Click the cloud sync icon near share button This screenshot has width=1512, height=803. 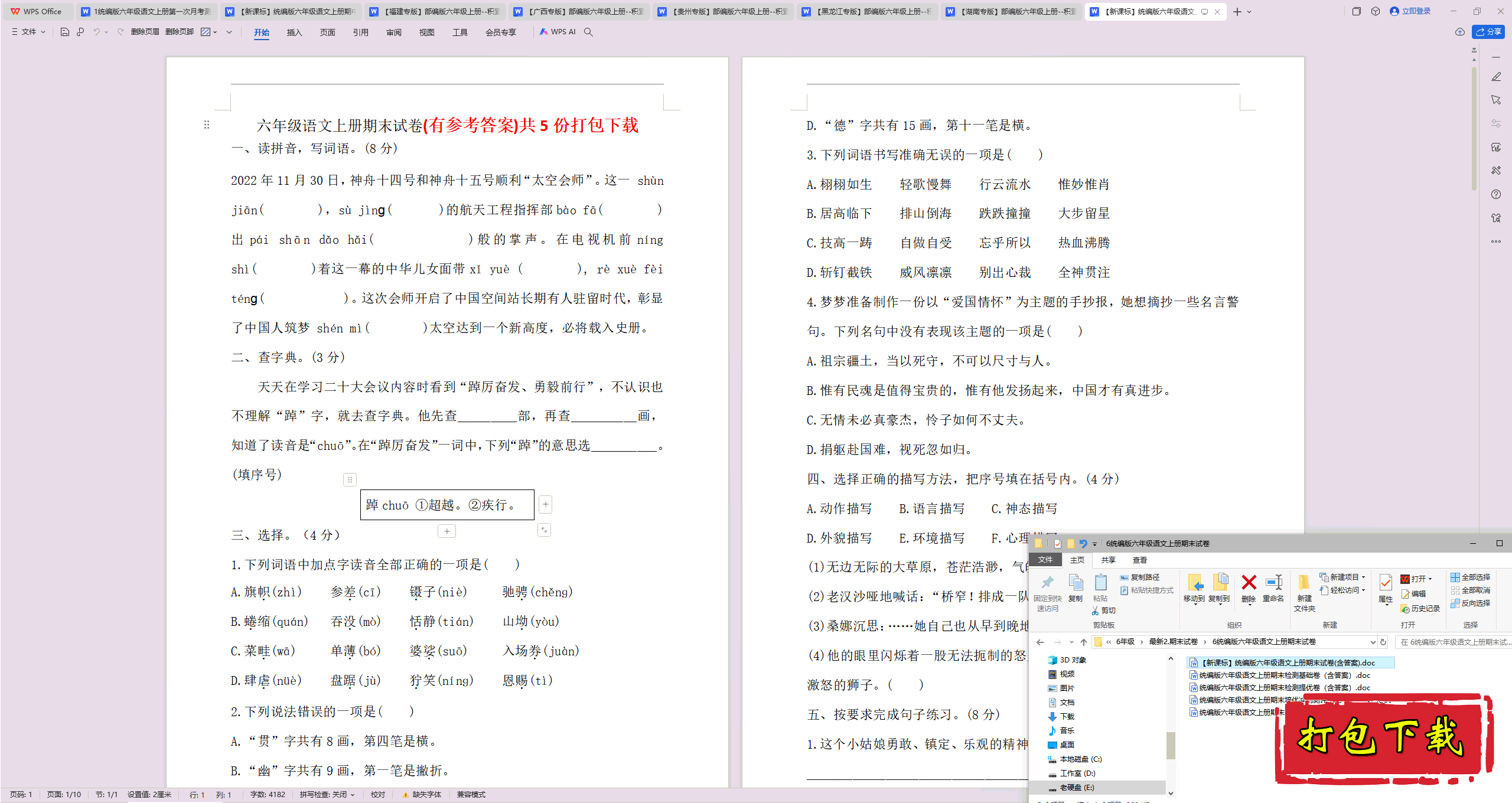coord(1460,32)
